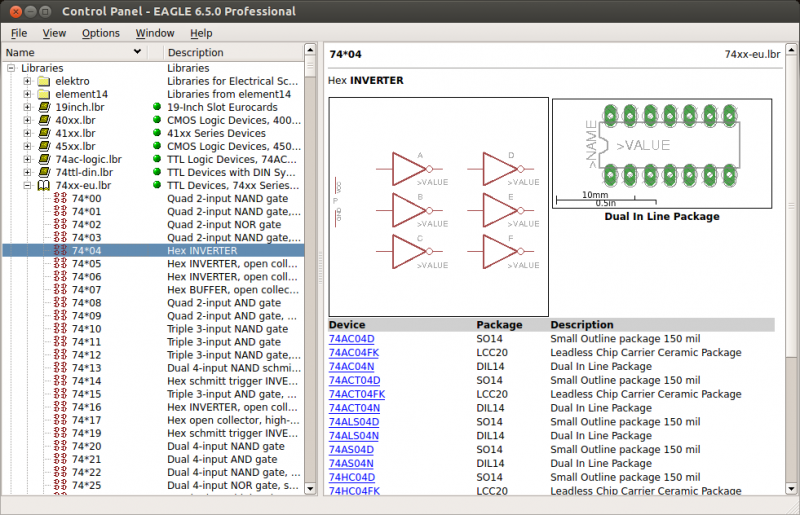
Task: Select the 74*21 Dual 4-input AND gate row
Action: [153, 459]
